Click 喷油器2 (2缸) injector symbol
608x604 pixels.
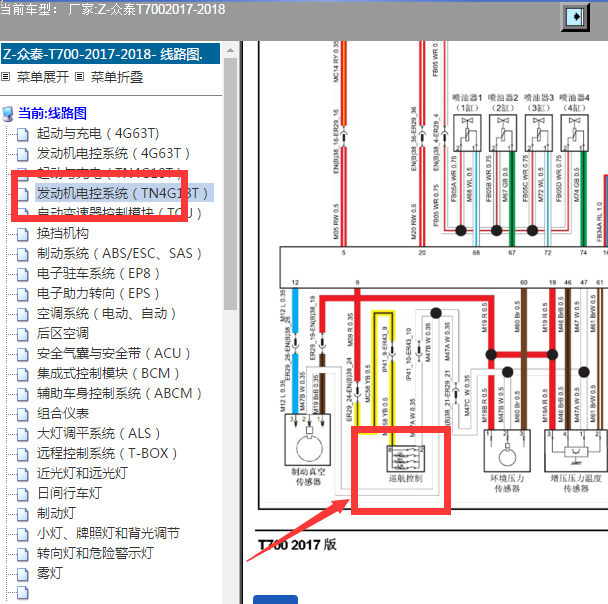point(503,133)
